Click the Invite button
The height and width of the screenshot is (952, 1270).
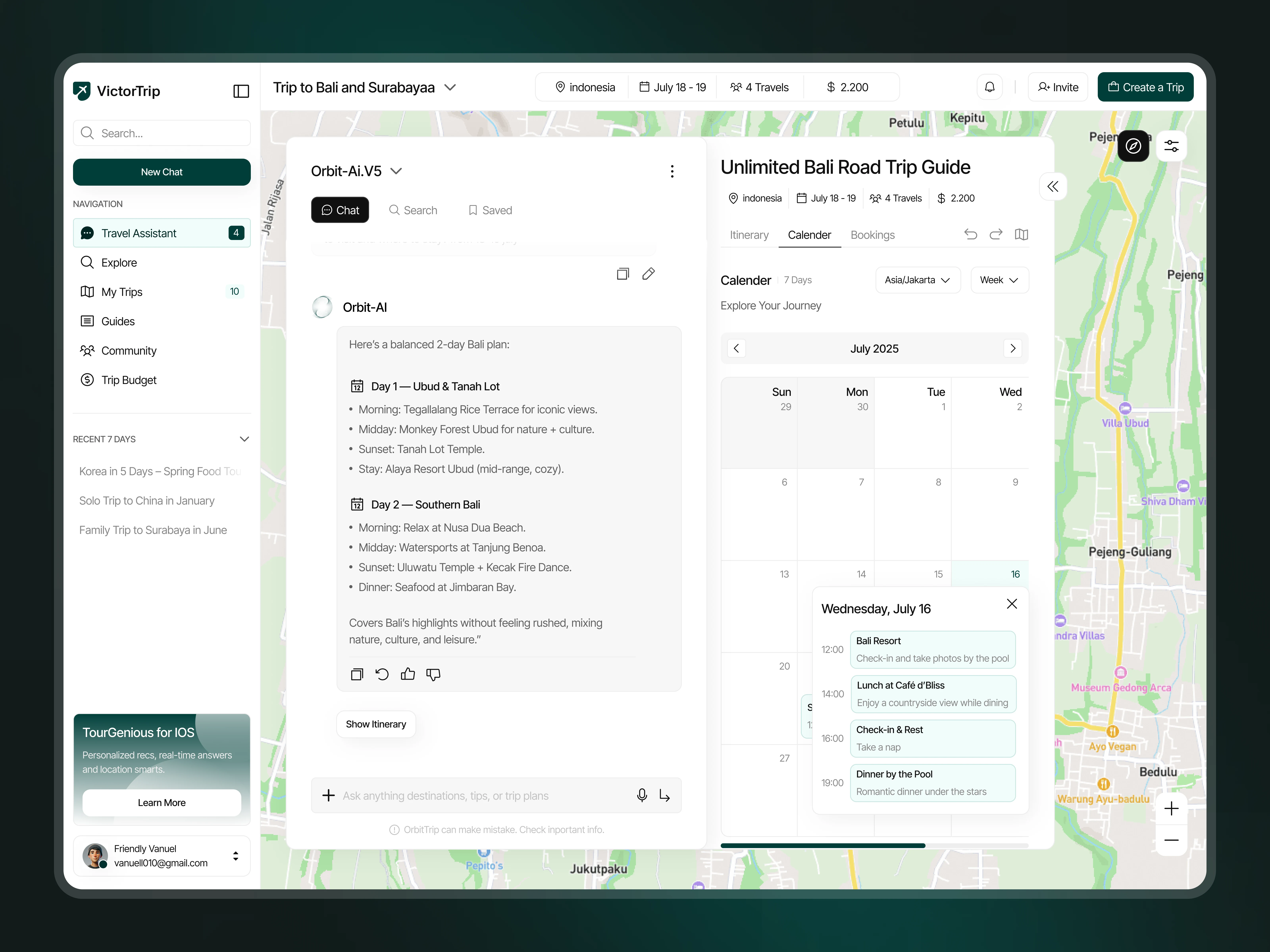(1057, 87)
